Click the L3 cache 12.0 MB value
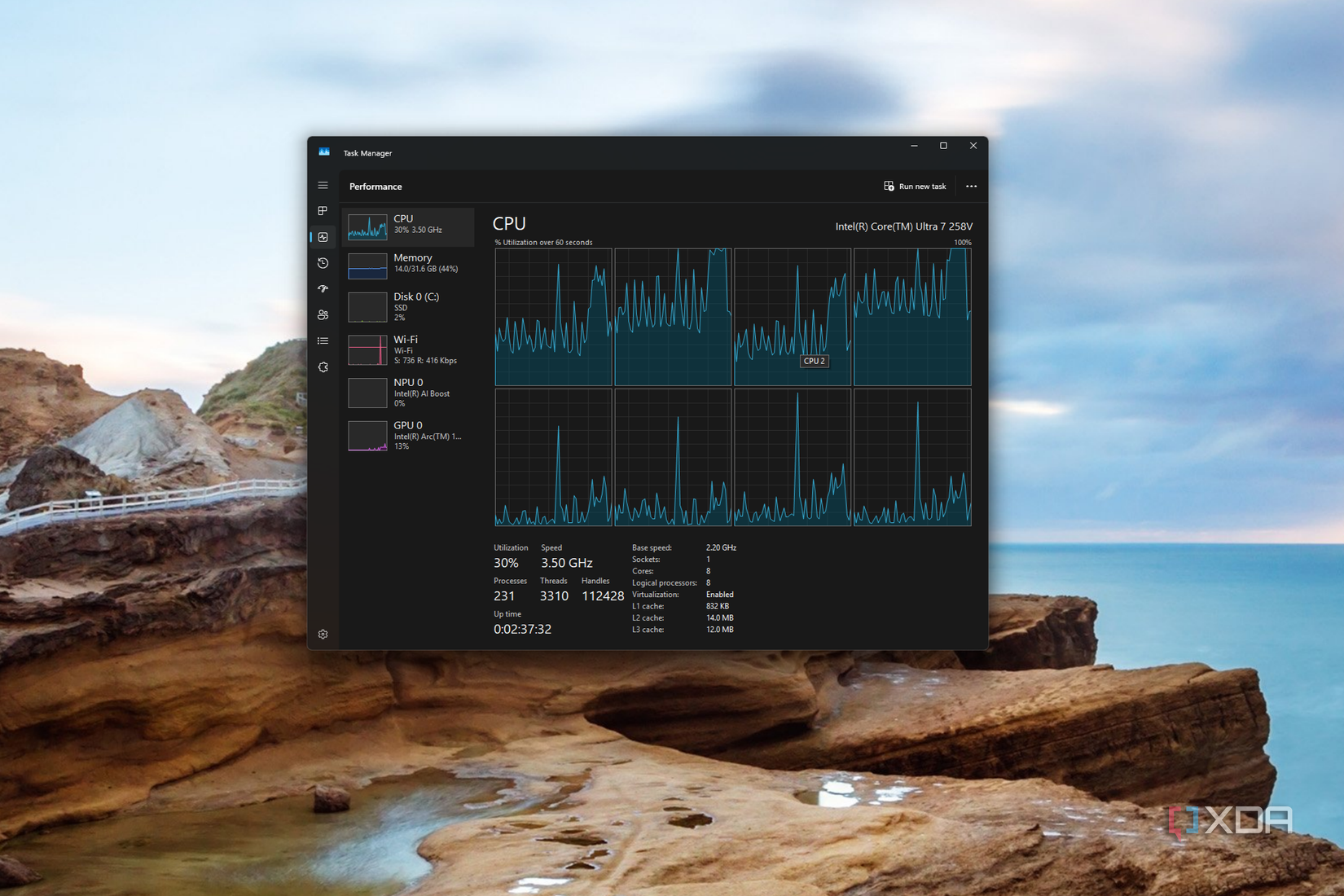Viewport: 1344px width, 896px height. (x=720, y=630)
